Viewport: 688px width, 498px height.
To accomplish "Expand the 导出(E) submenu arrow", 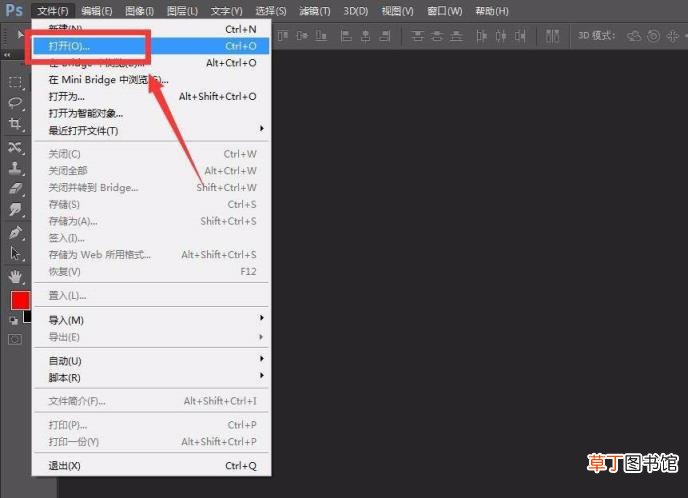I will coord(262,337).
